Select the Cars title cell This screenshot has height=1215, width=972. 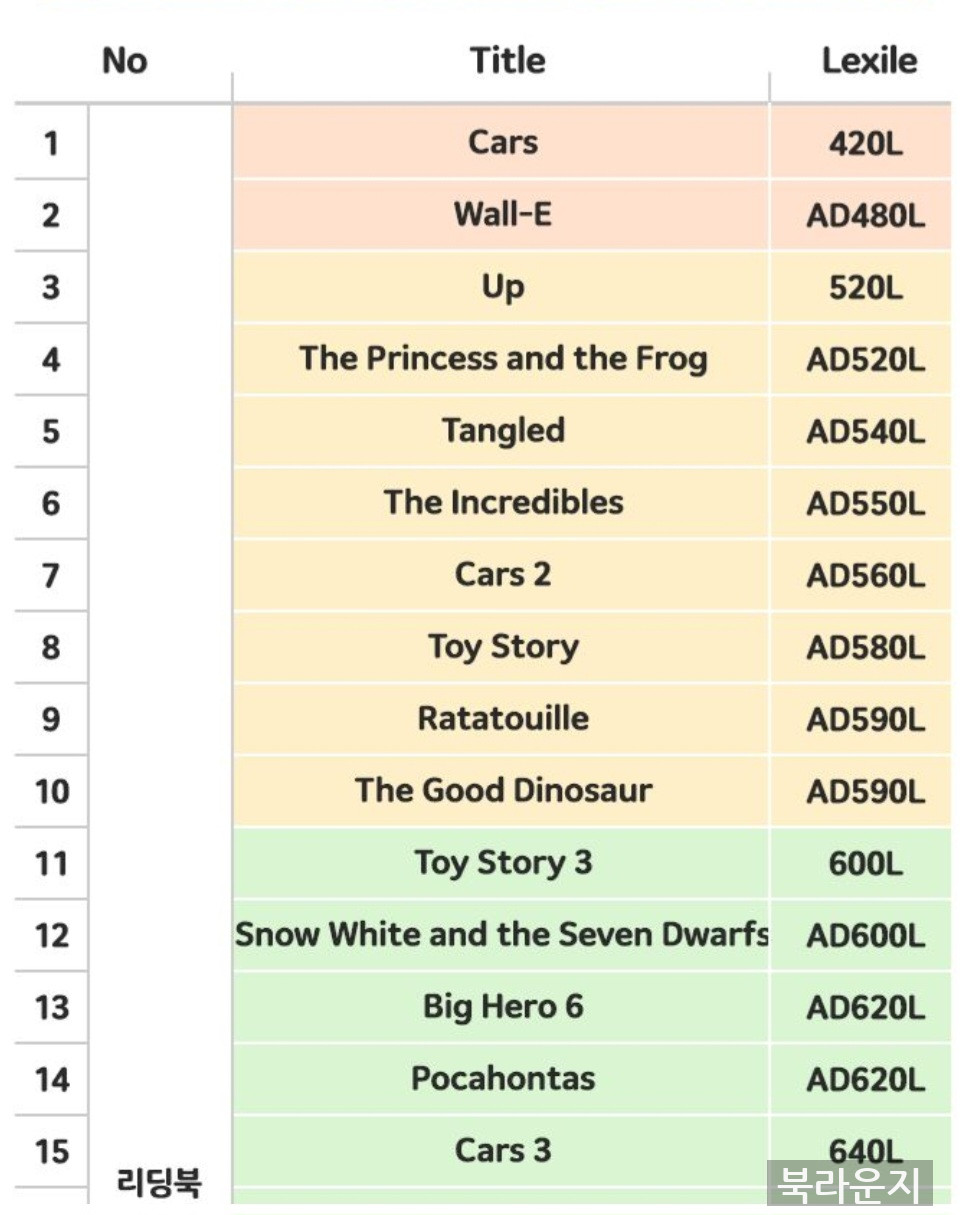tap(502, 142)
